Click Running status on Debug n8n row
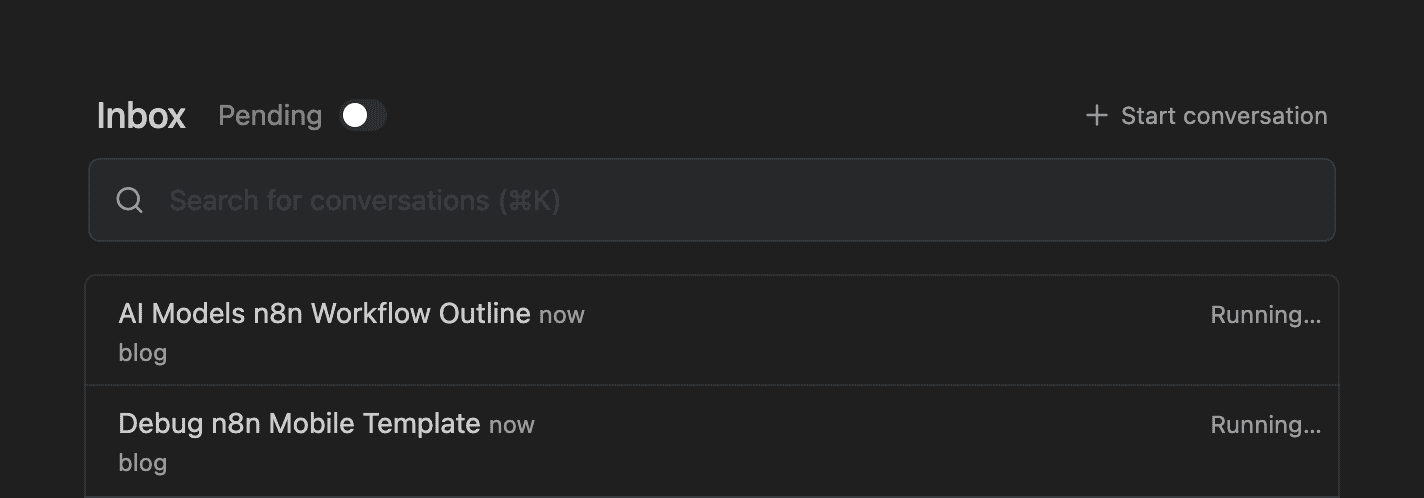1424x498 pixels. pyautogui.click(x=1265, y=426)
